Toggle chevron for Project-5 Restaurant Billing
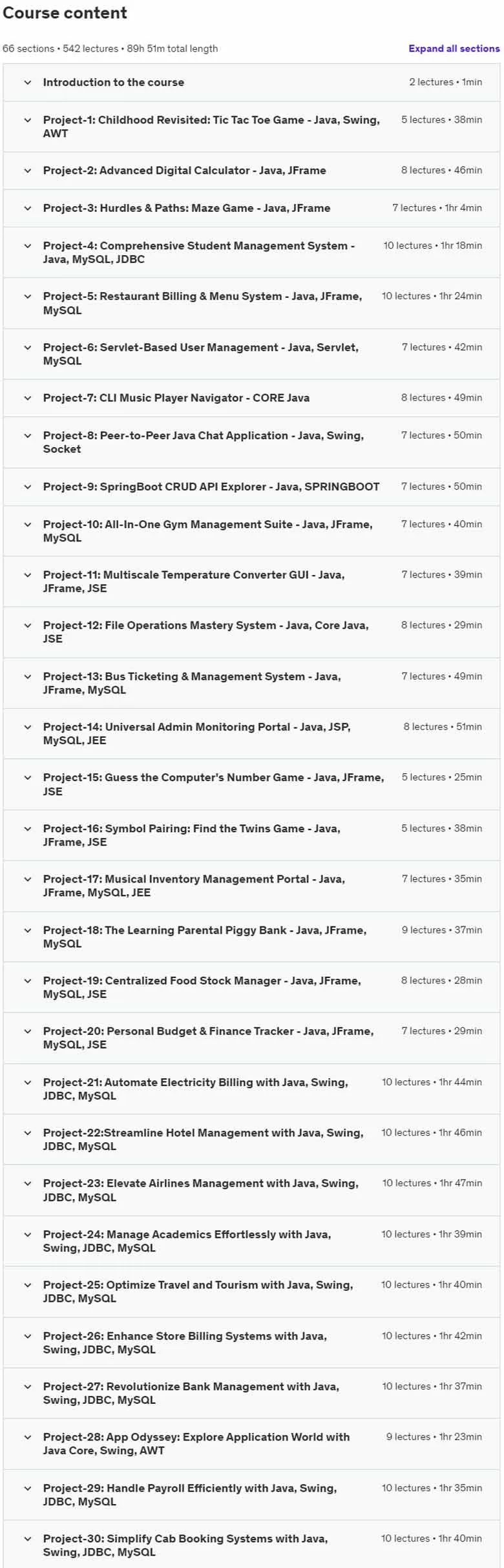504x1568 pixels. (28, 297)
